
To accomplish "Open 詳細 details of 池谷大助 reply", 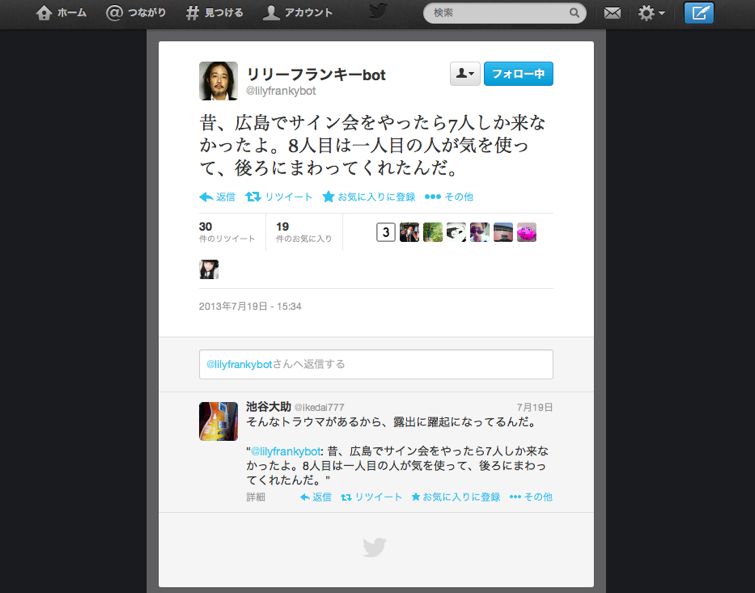I will pyautogui.click(x=256, y=497).
